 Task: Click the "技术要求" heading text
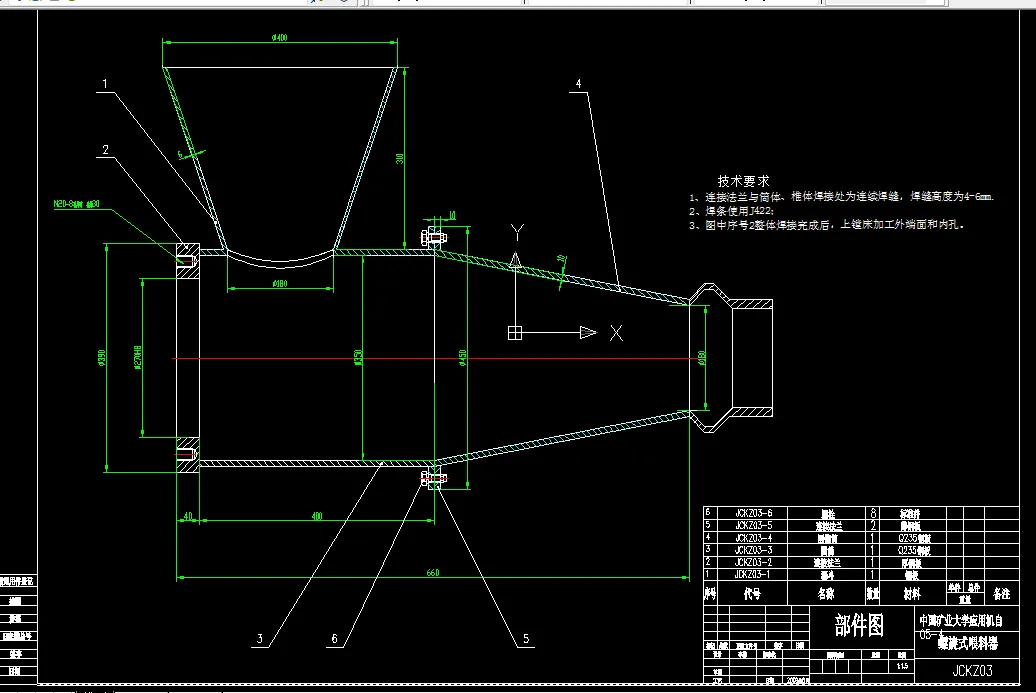[743, 181]
